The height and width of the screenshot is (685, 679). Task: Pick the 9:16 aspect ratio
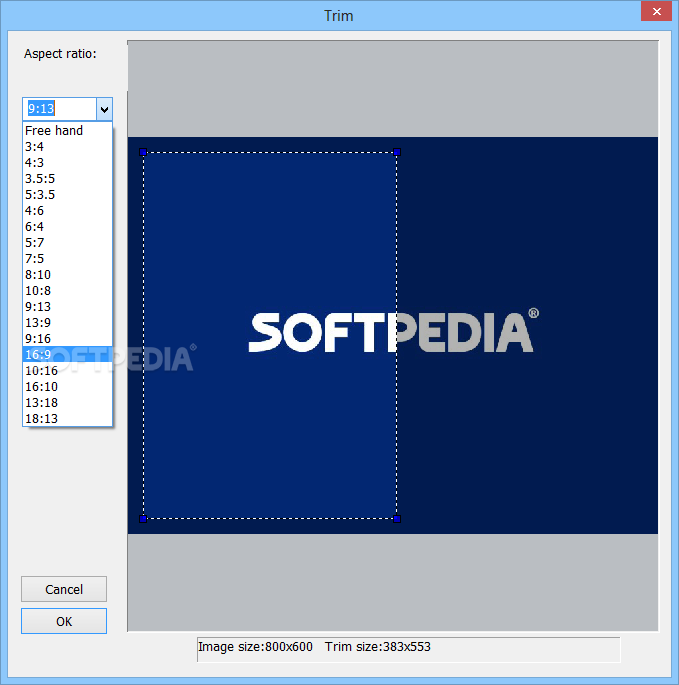click(x=67, y=339)
